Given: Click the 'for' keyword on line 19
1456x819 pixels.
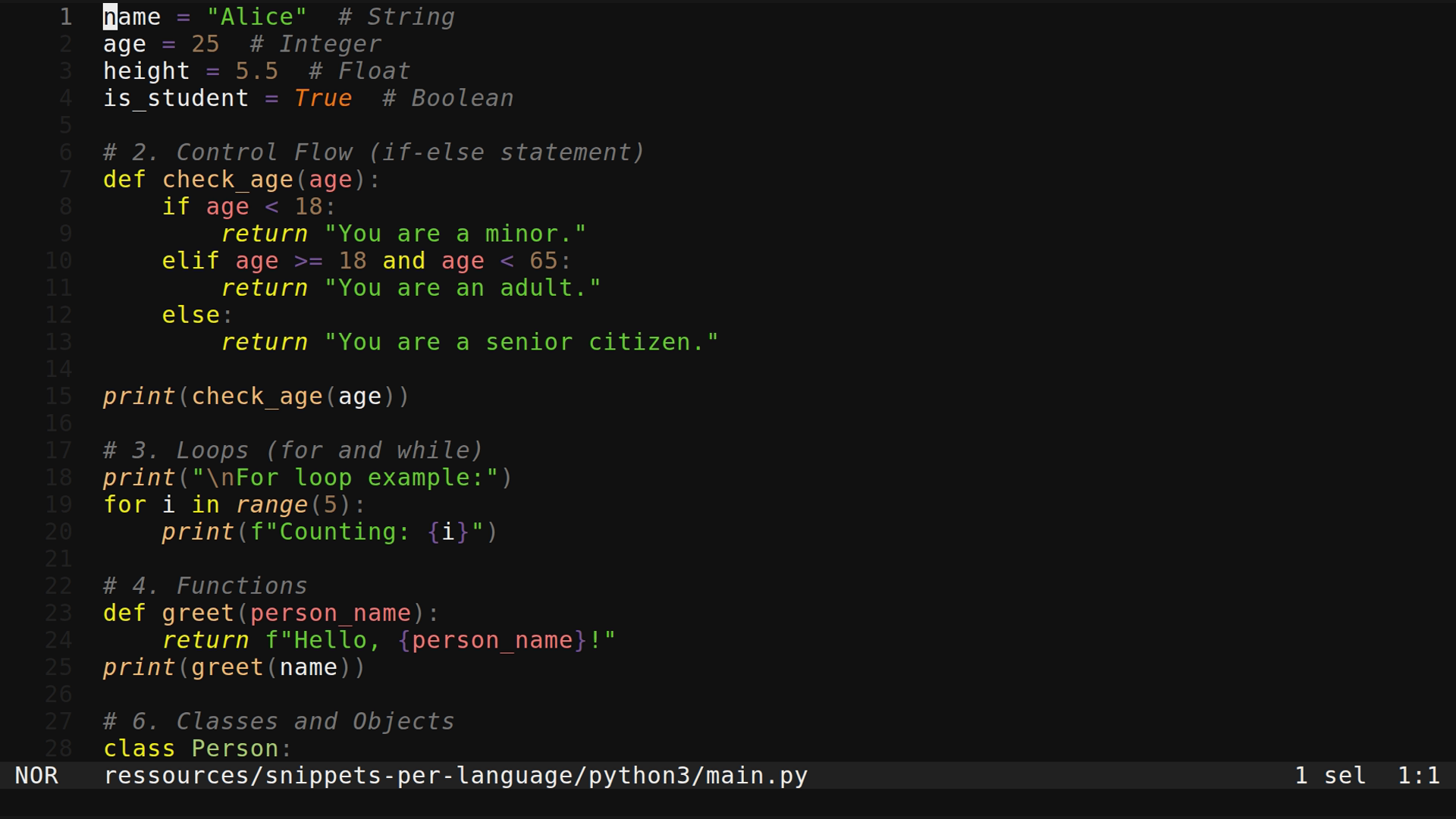Looking at the screenshot, I should click(124, 504).
